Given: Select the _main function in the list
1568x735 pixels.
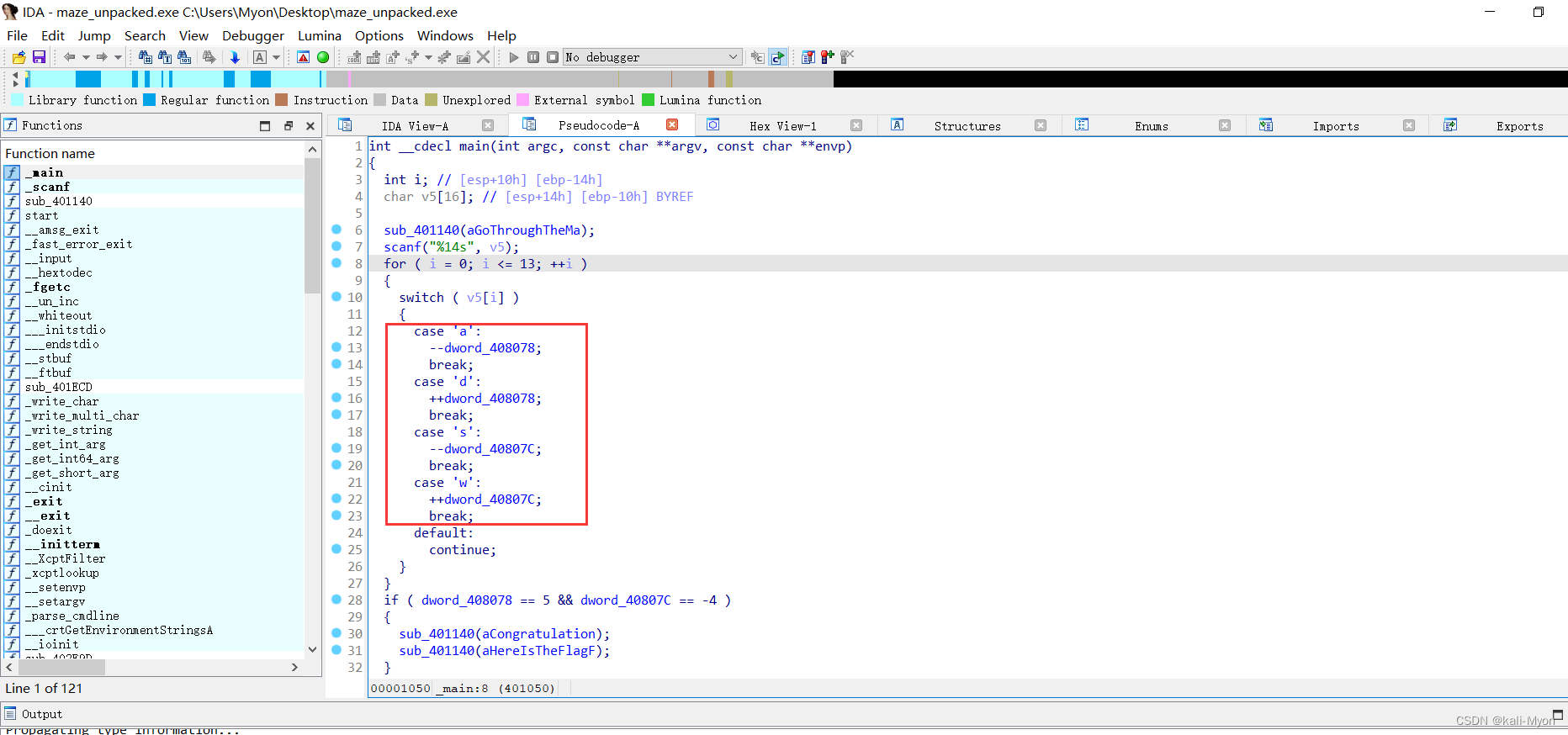Looking at the screenshot, I should (153, 172).
